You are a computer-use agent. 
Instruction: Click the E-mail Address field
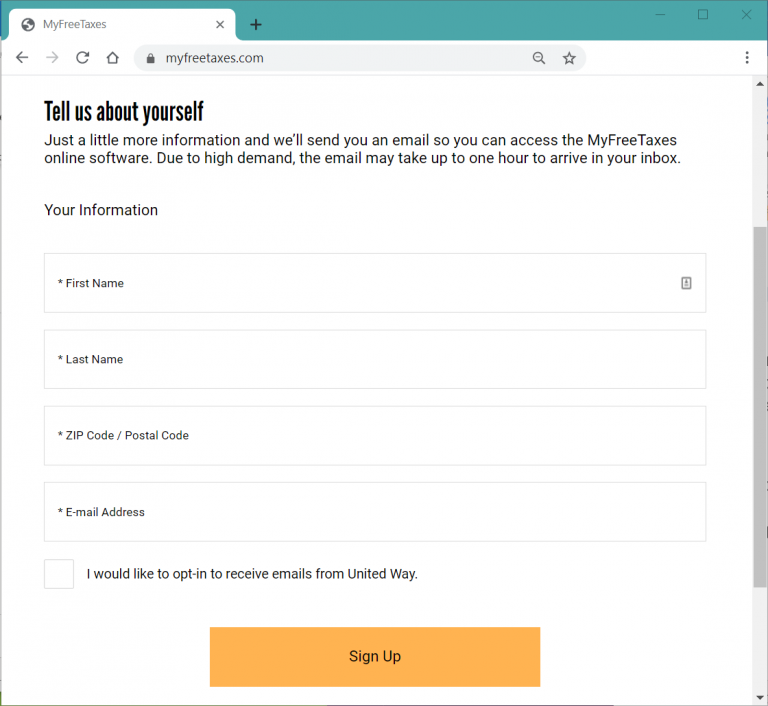(375, 512)
